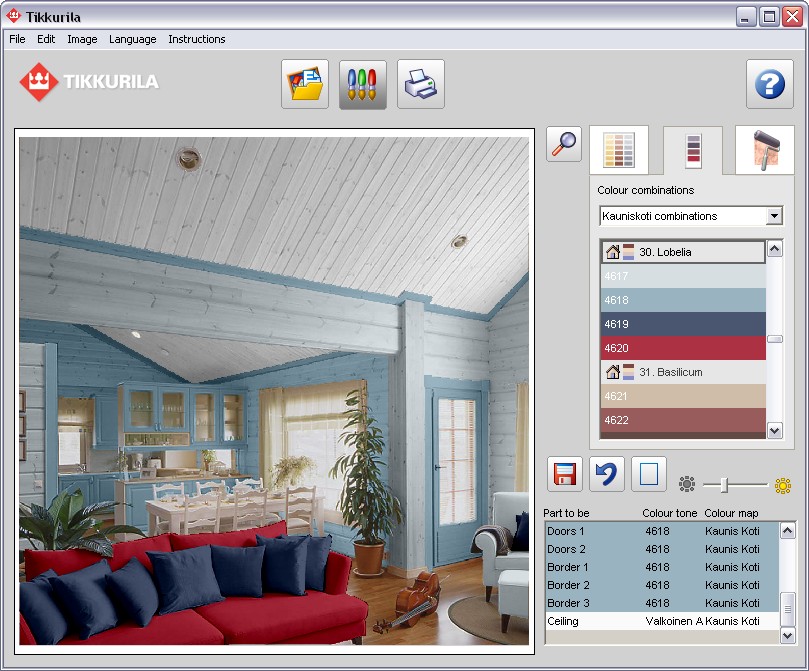Select the 31. Basilicum combination header
Viewport: 809px width, 671px height.
(x=683, y=372)
